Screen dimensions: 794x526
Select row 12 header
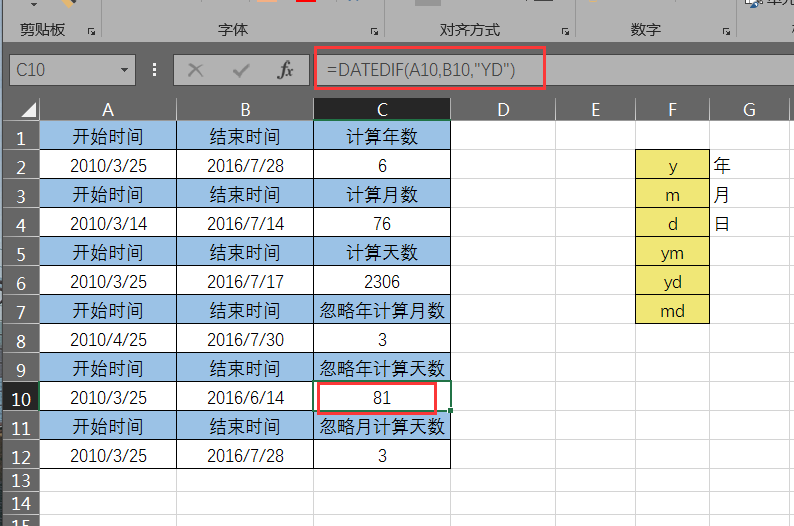[x=21, y=457]
